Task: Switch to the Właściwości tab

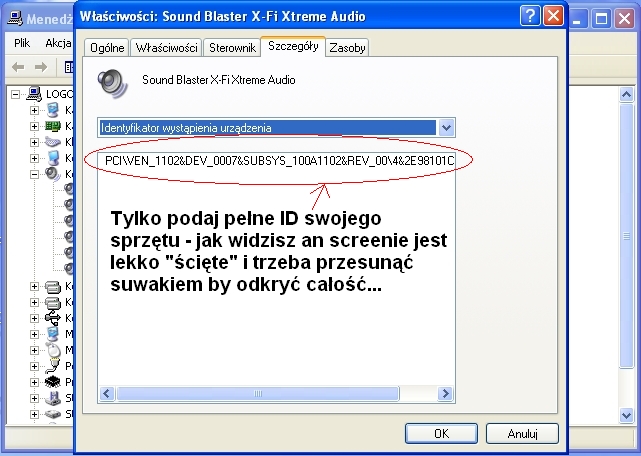Action: tap(166, 48)
